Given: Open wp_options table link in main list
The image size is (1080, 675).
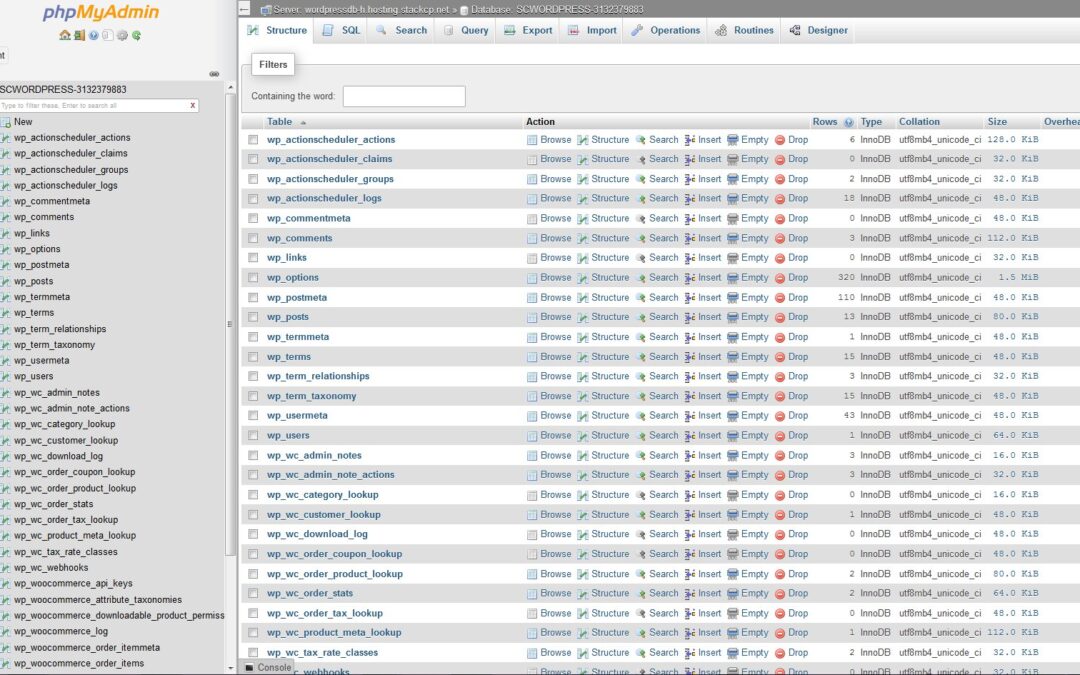Looking at the screenshot, I should [293, 278].
